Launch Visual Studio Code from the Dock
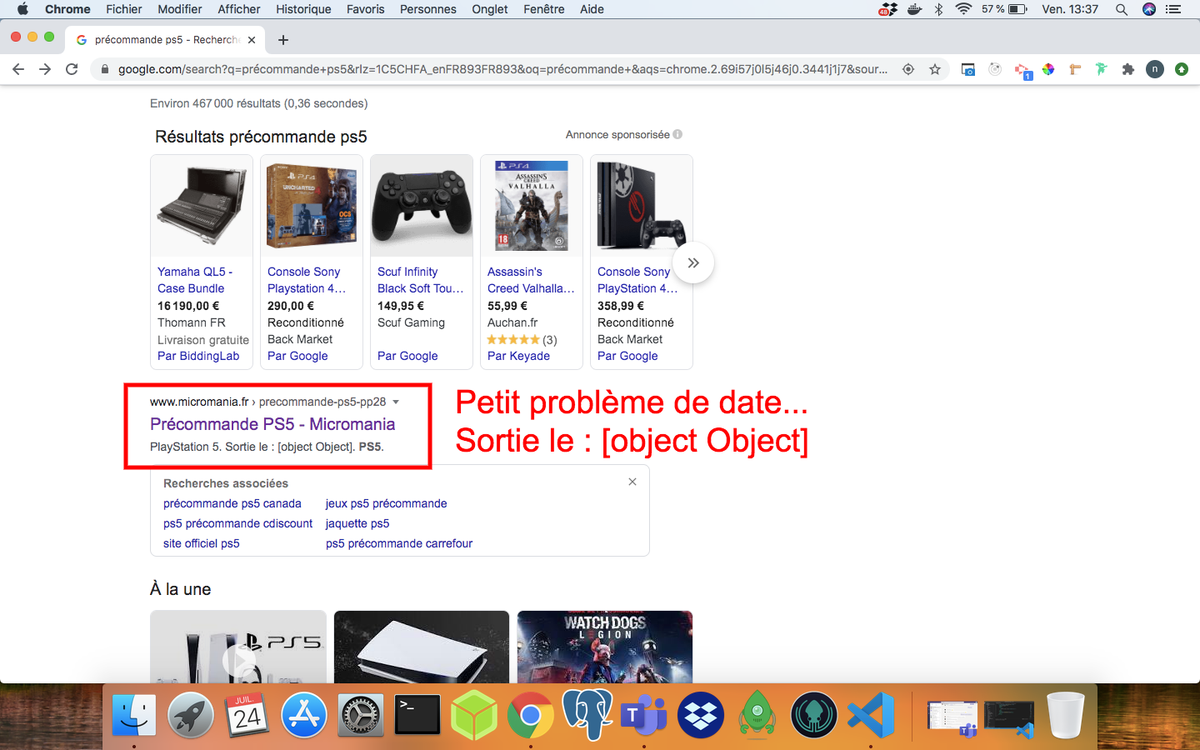This screenshot has height=750, width=1200. [870, 714]
